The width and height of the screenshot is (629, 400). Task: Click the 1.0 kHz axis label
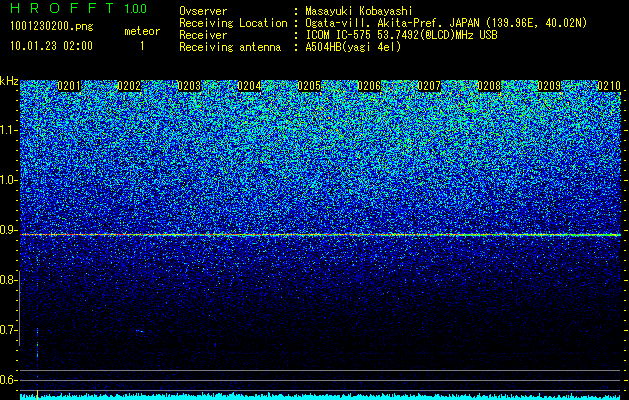[x=8, y=180]
